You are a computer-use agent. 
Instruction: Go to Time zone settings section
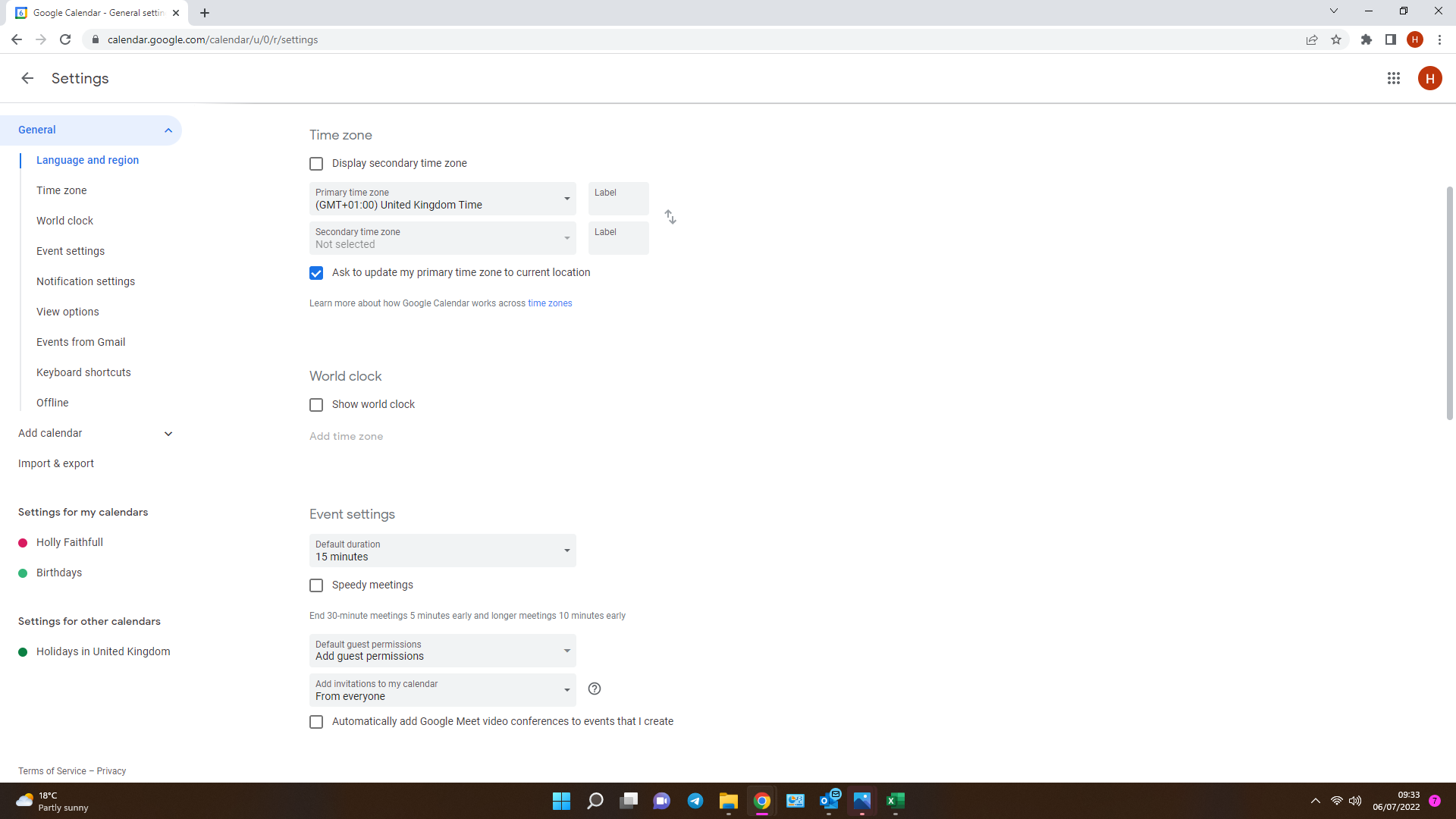[61, 190]
